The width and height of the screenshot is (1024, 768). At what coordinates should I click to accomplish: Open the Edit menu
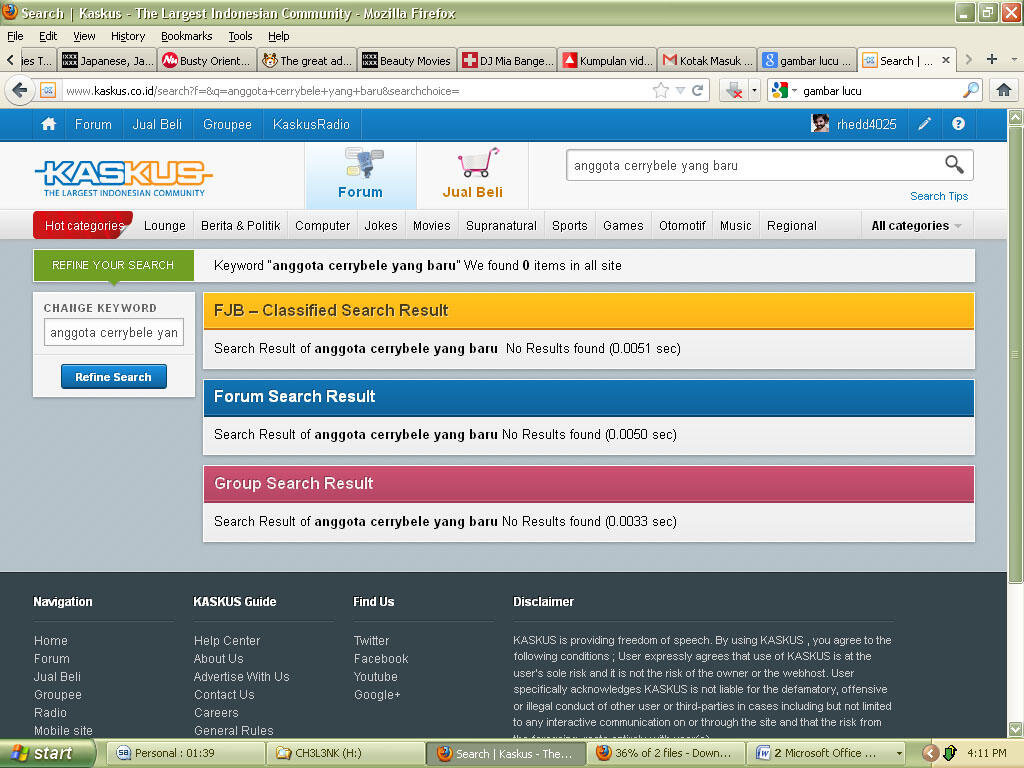48,36
